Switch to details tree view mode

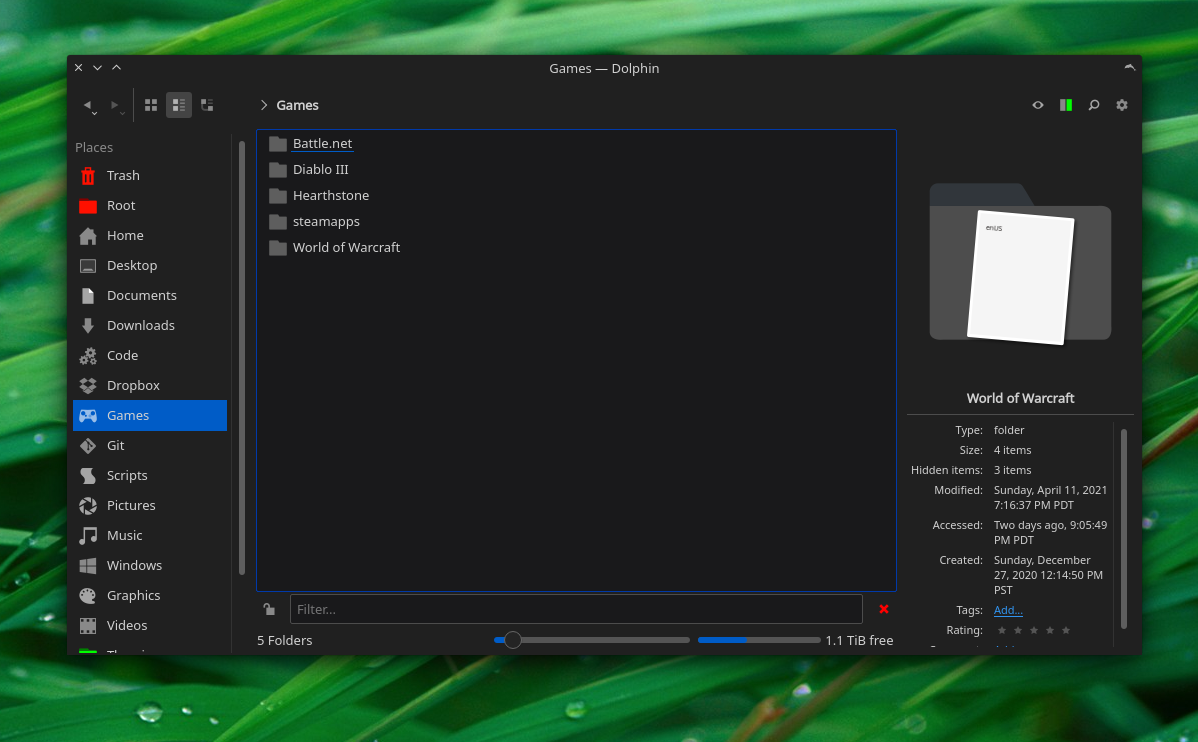(x=207, y=105)
